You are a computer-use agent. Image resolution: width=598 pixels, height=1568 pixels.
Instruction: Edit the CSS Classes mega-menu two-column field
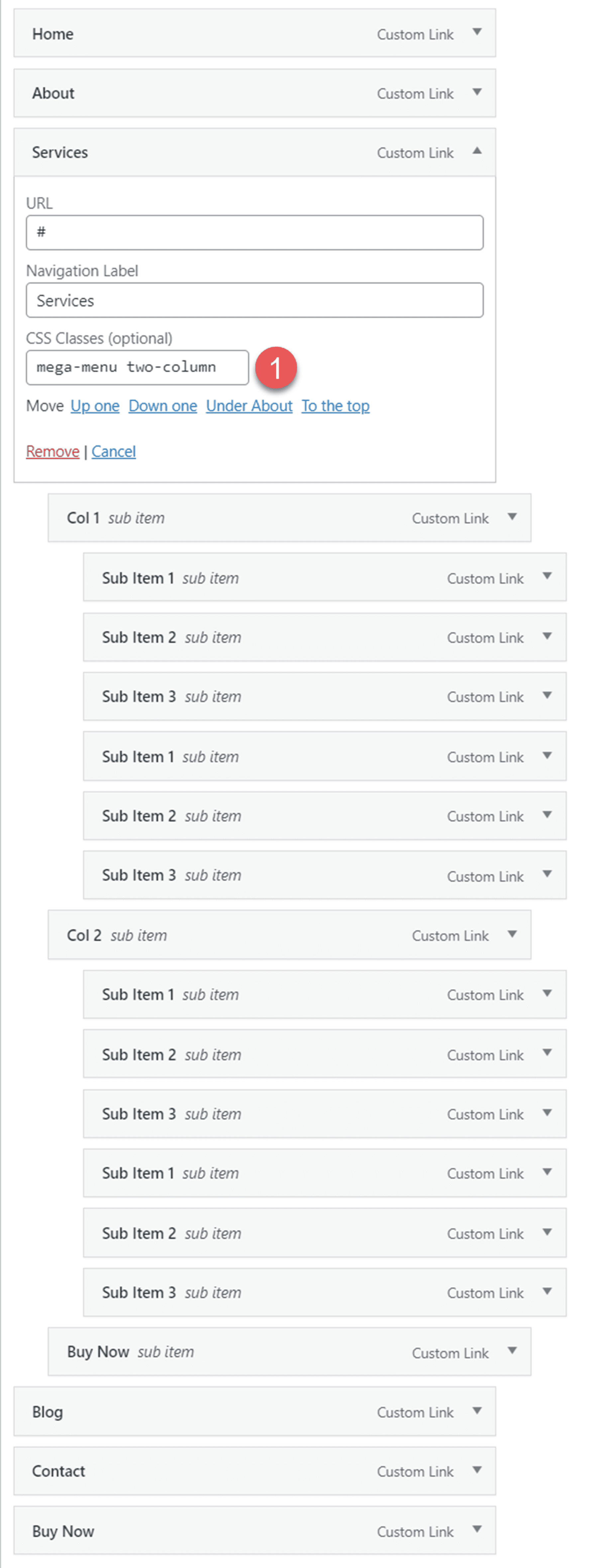(x=137, y=367)
